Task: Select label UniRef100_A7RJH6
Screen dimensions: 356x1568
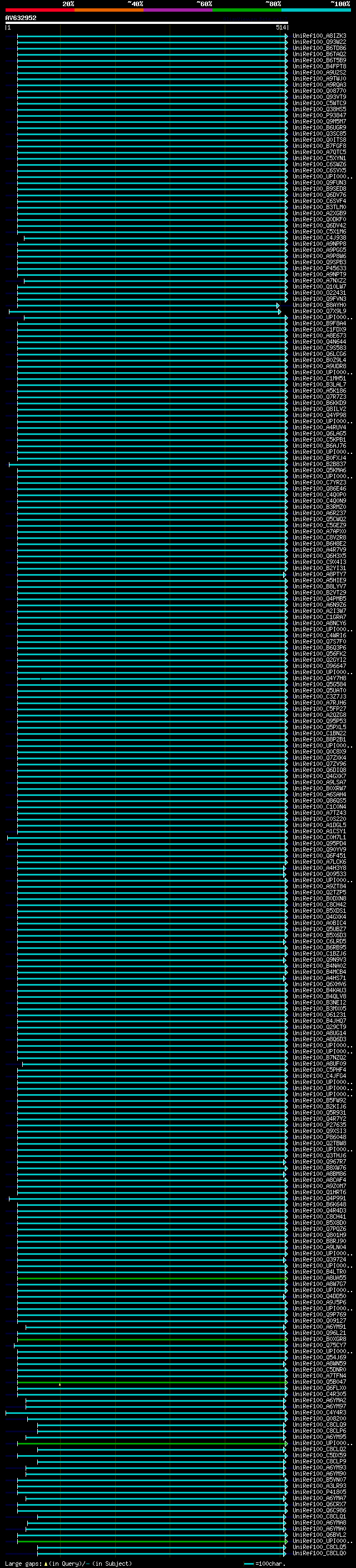Action: tap(319, 703)
